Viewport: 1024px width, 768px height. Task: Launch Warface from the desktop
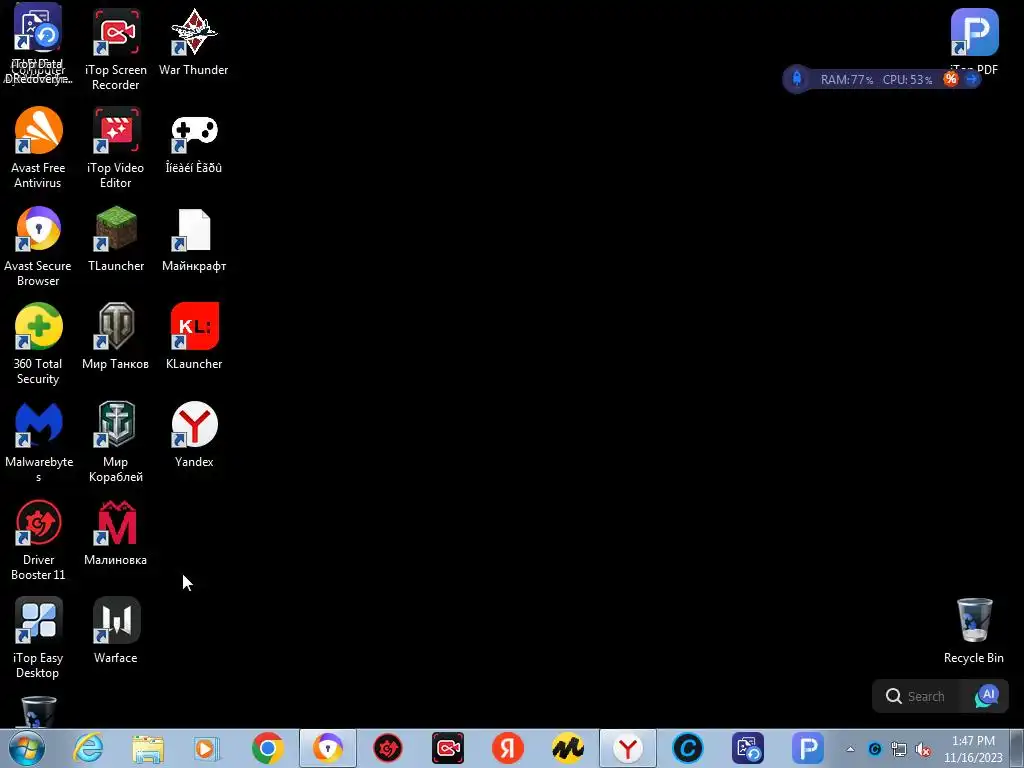116,630
